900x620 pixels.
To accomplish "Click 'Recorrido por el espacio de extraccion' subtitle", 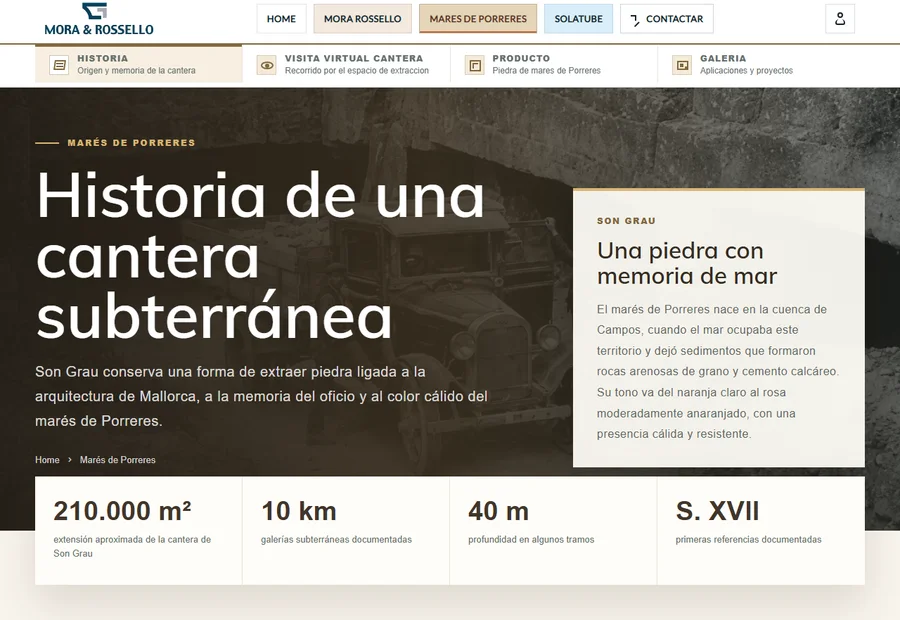I will 357,71.
